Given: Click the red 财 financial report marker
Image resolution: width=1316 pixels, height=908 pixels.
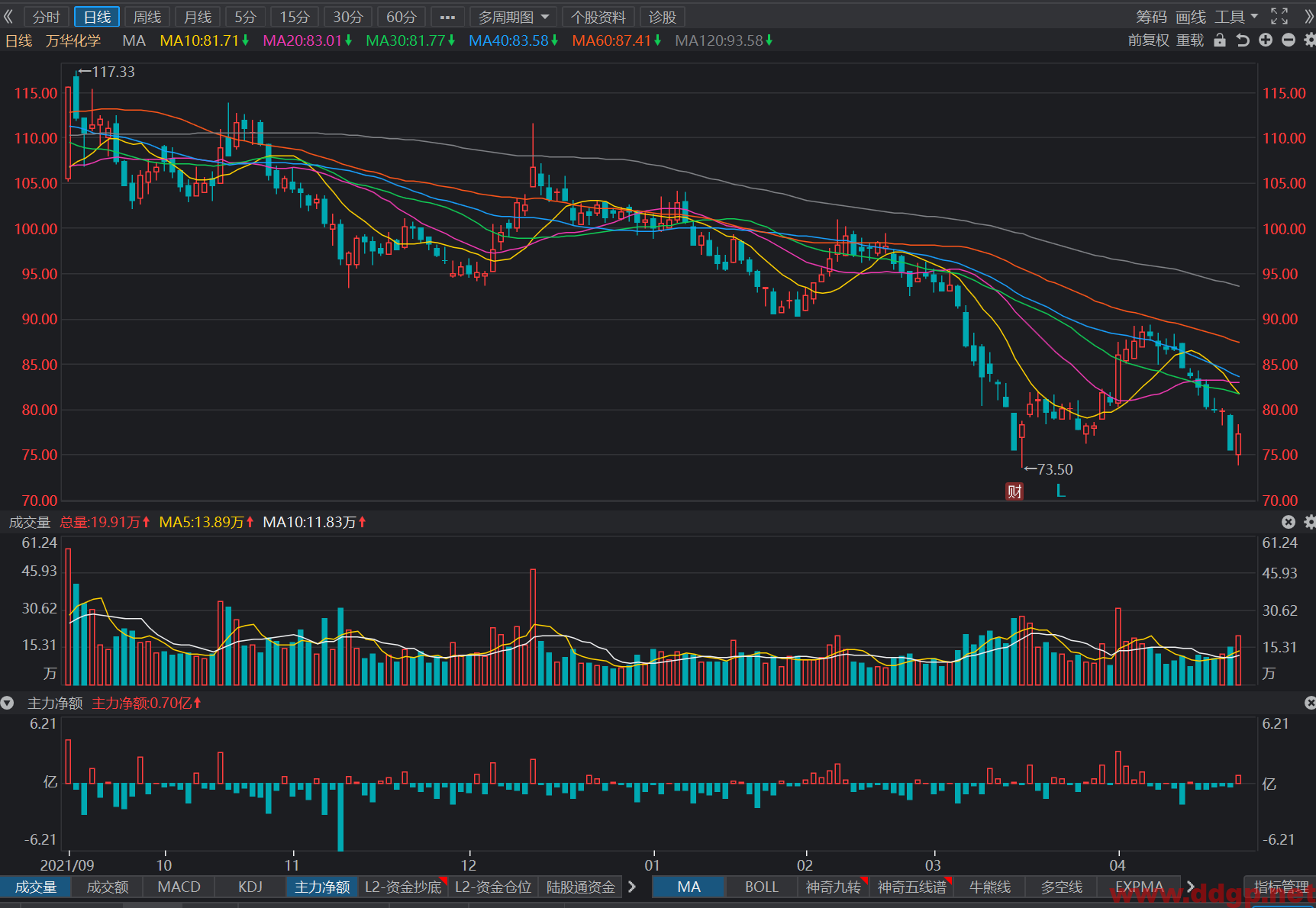Looking at the screenshot, I should coord(1014,491).
